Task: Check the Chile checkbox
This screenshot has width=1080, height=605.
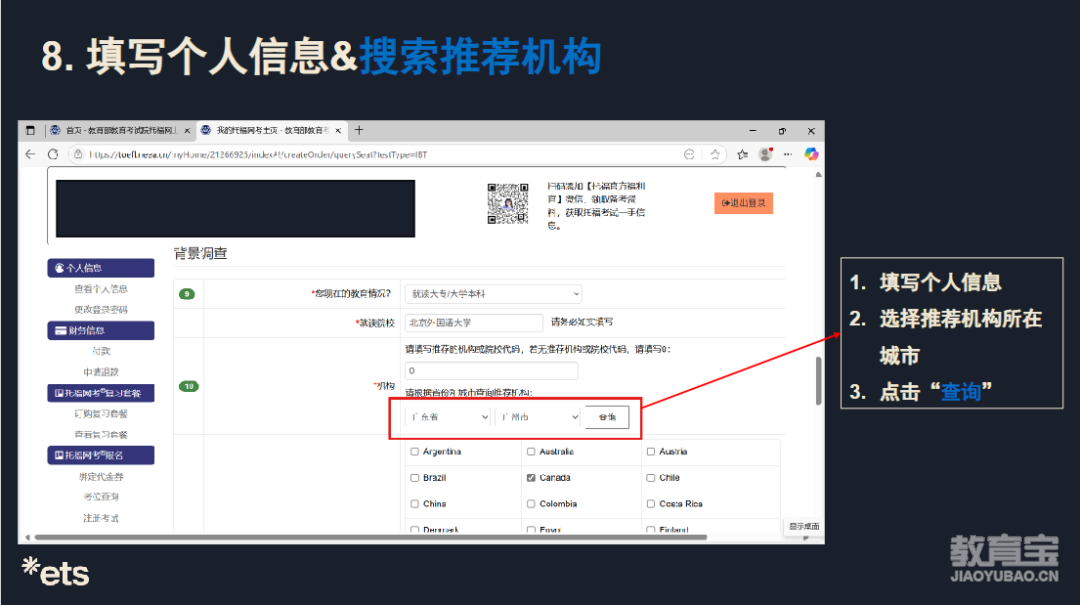Action: point(651,478)
